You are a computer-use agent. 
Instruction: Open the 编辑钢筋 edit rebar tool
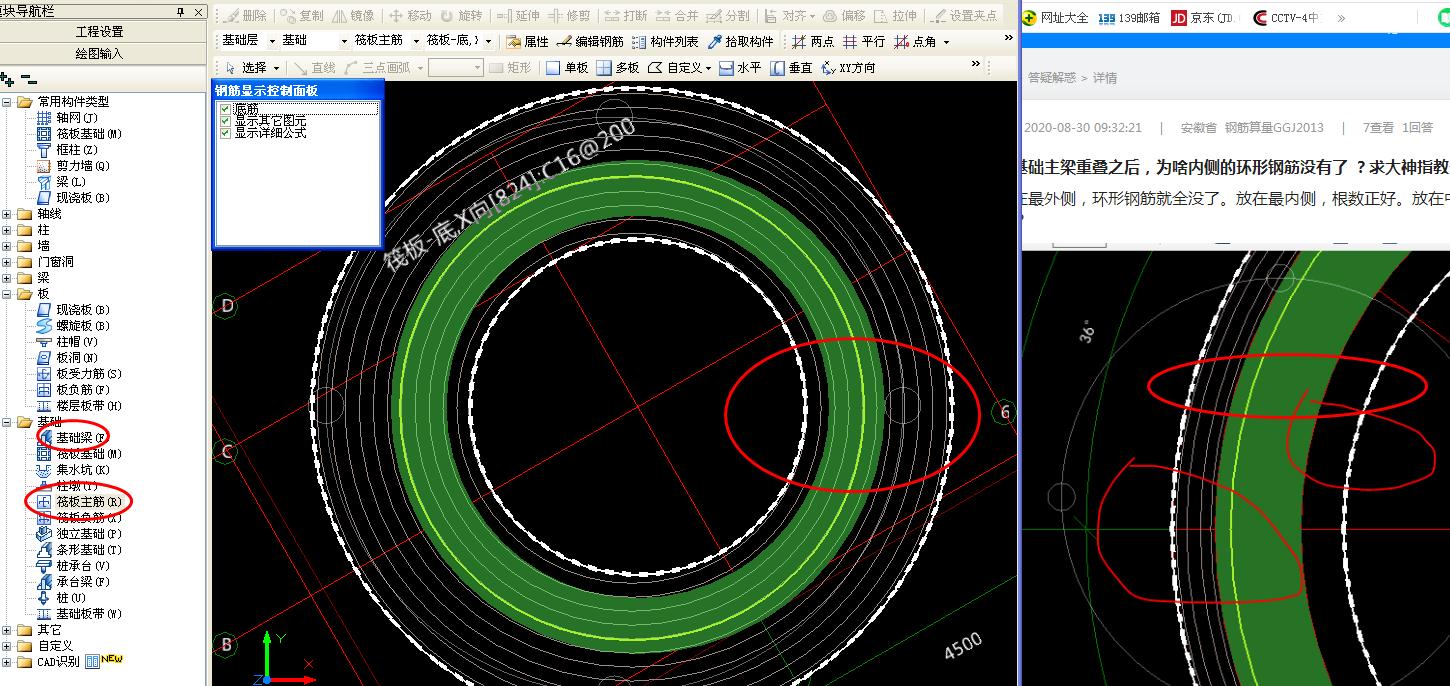[590, 41]
